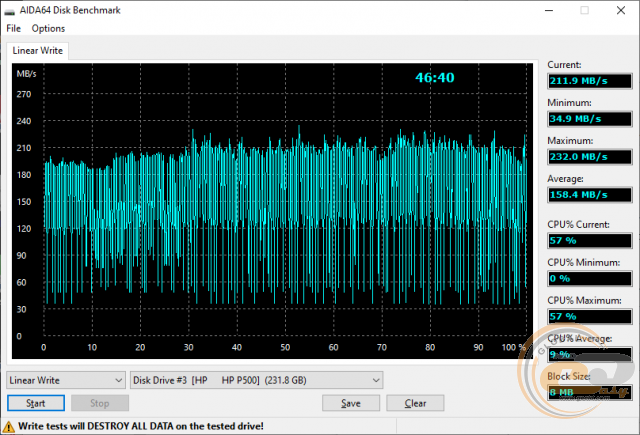Click the MB/s axis label on graph
Image resolution: width=640 pixels, height=435 pixels.
[26, 74]
